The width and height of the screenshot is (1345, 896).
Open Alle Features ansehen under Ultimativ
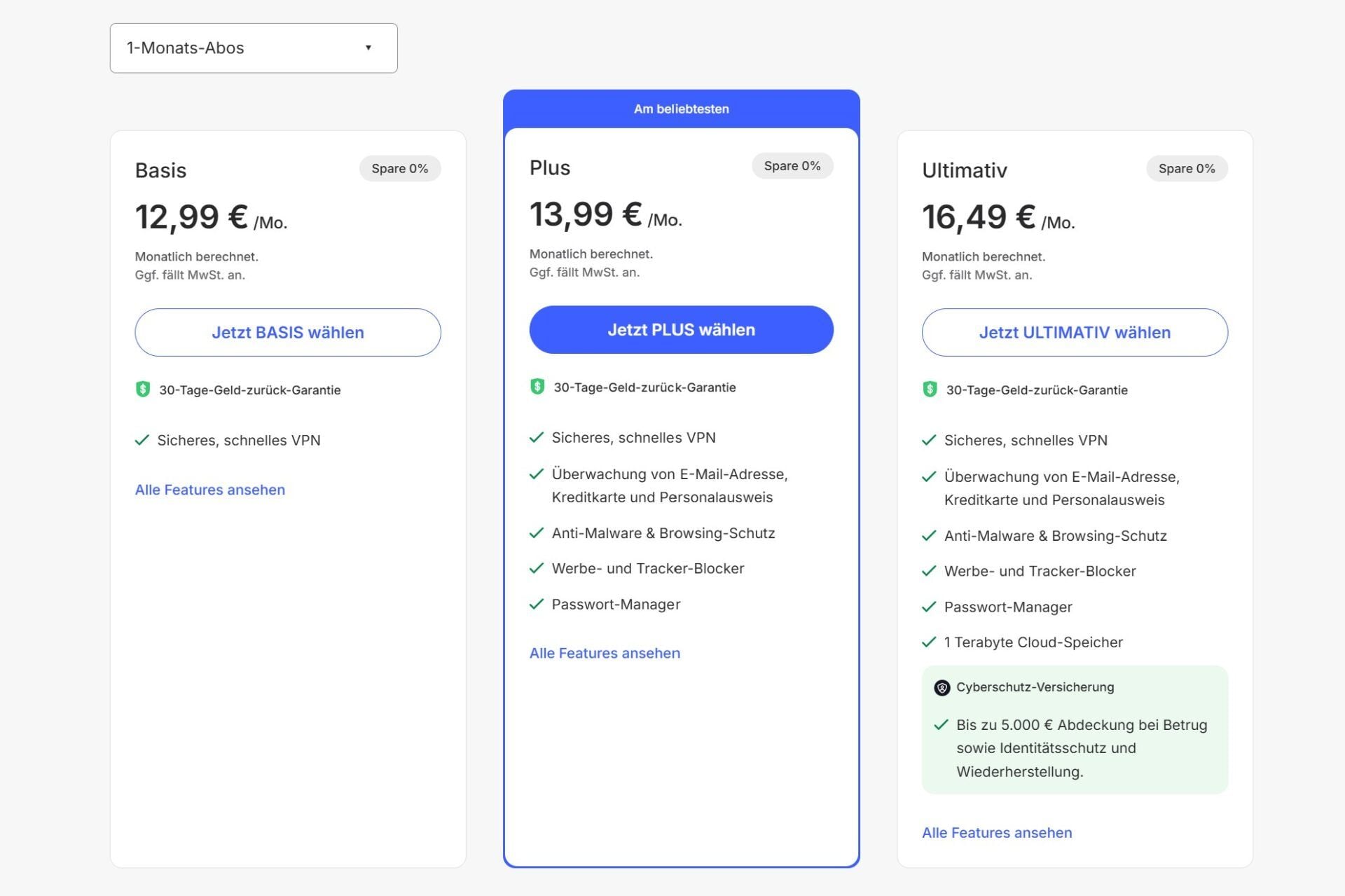[x=996, y=832]
